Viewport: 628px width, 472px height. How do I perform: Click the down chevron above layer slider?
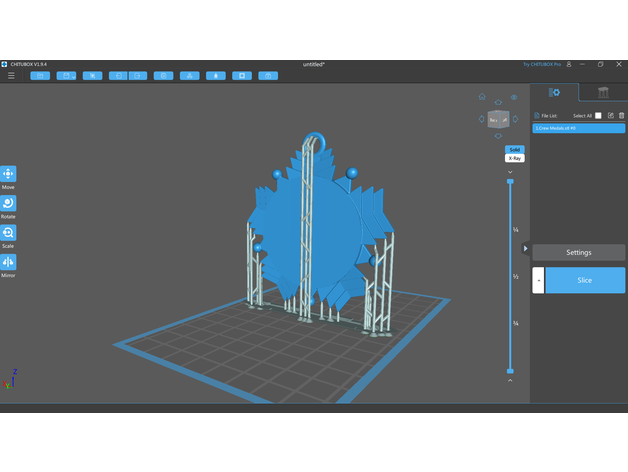[x=510, y=171]
